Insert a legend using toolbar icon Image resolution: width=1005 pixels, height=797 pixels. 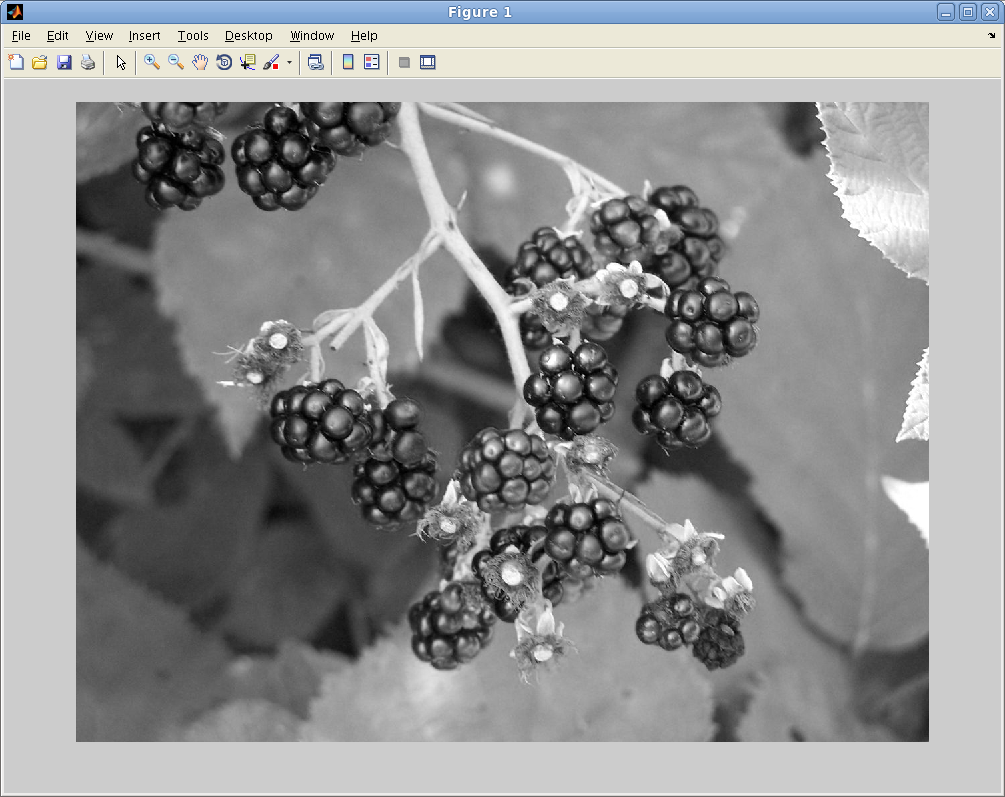click(372, 62)
